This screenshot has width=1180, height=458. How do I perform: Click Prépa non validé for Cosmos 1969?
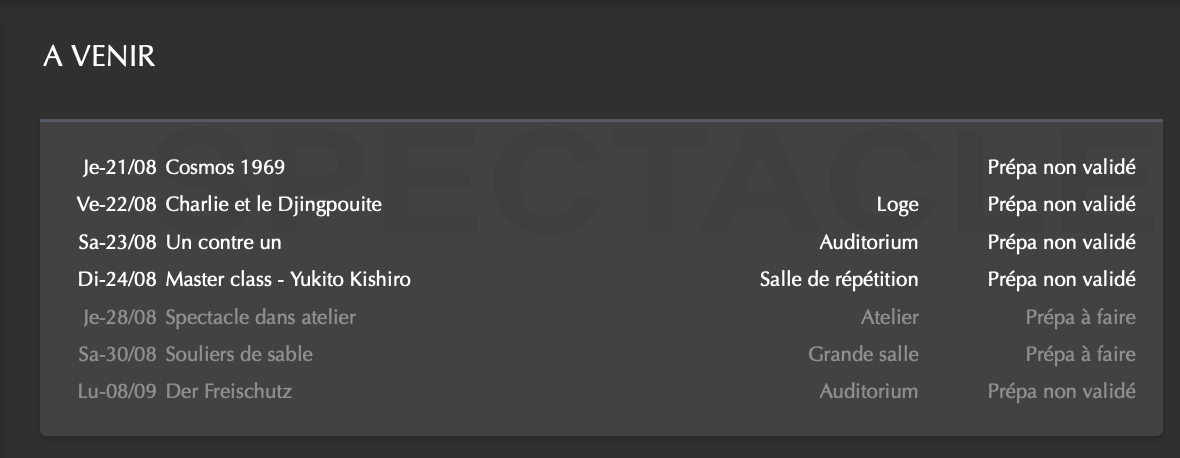[1061, 167]
